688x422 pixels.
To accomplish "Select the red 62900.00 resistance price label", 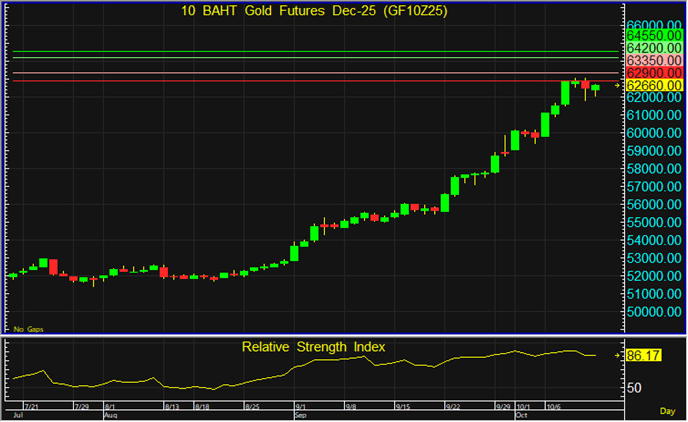I will click(x=654, y=73).
